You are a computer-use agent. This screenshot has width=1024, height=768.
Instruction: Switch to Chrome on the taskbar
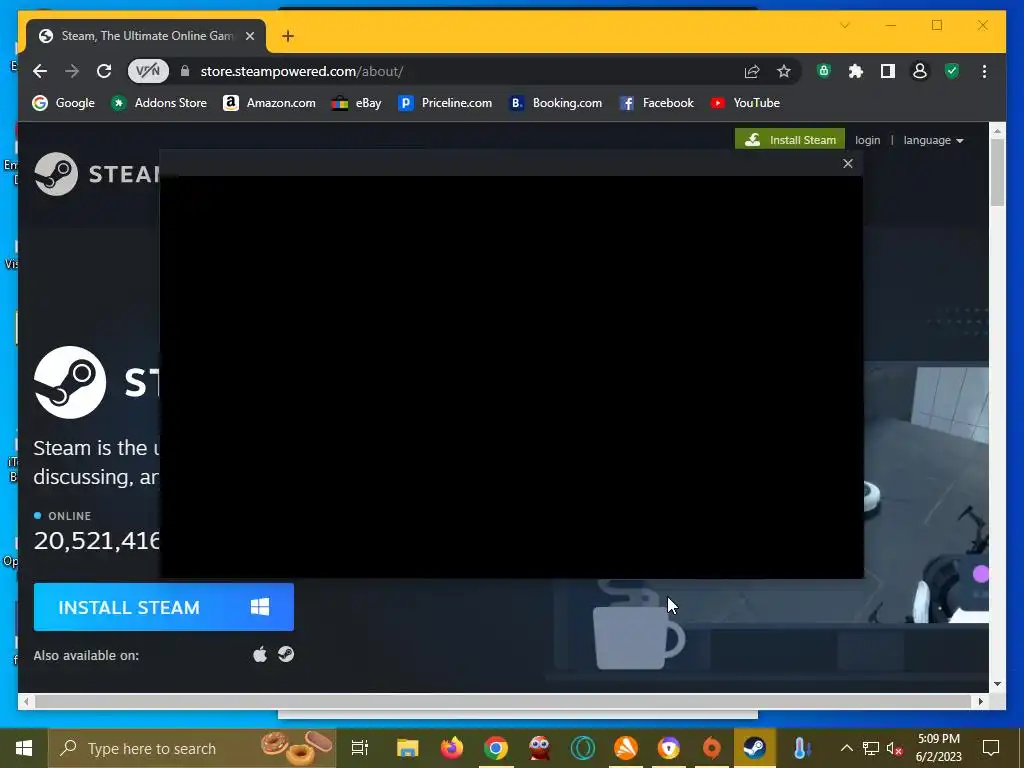point(496,748)
